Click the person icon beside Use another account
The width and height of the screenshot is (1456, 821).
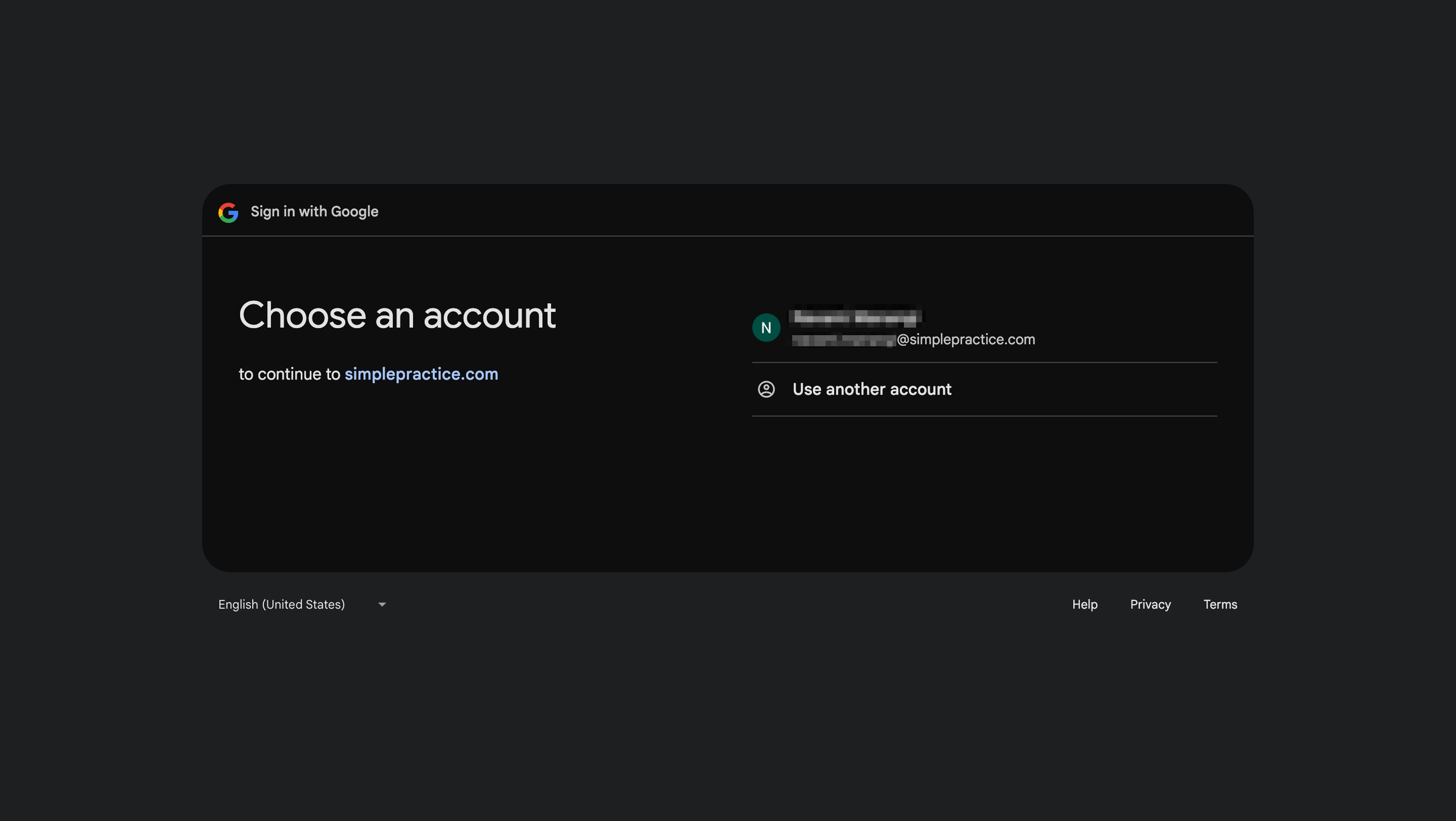point(766,389)
